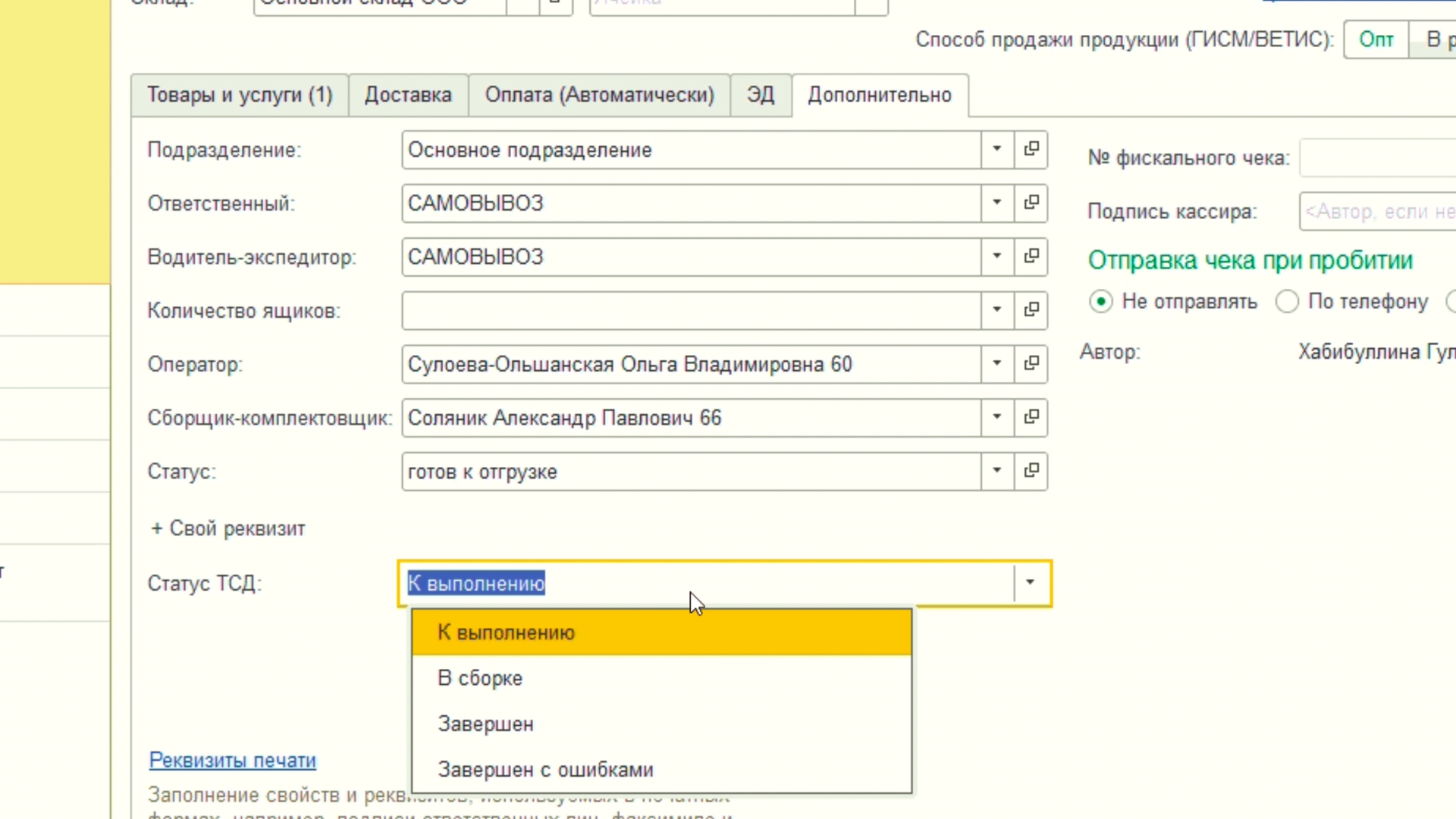Switch to the Доставка tab
Viewport: 1456px width, 819px height.
tap(408, 95)
